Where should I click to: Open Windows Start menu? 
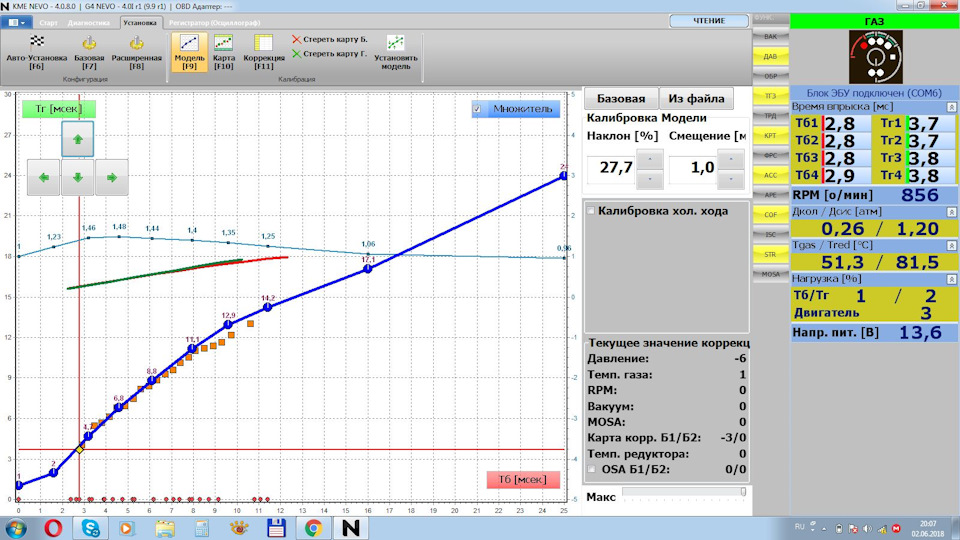(x=15, y=528)
